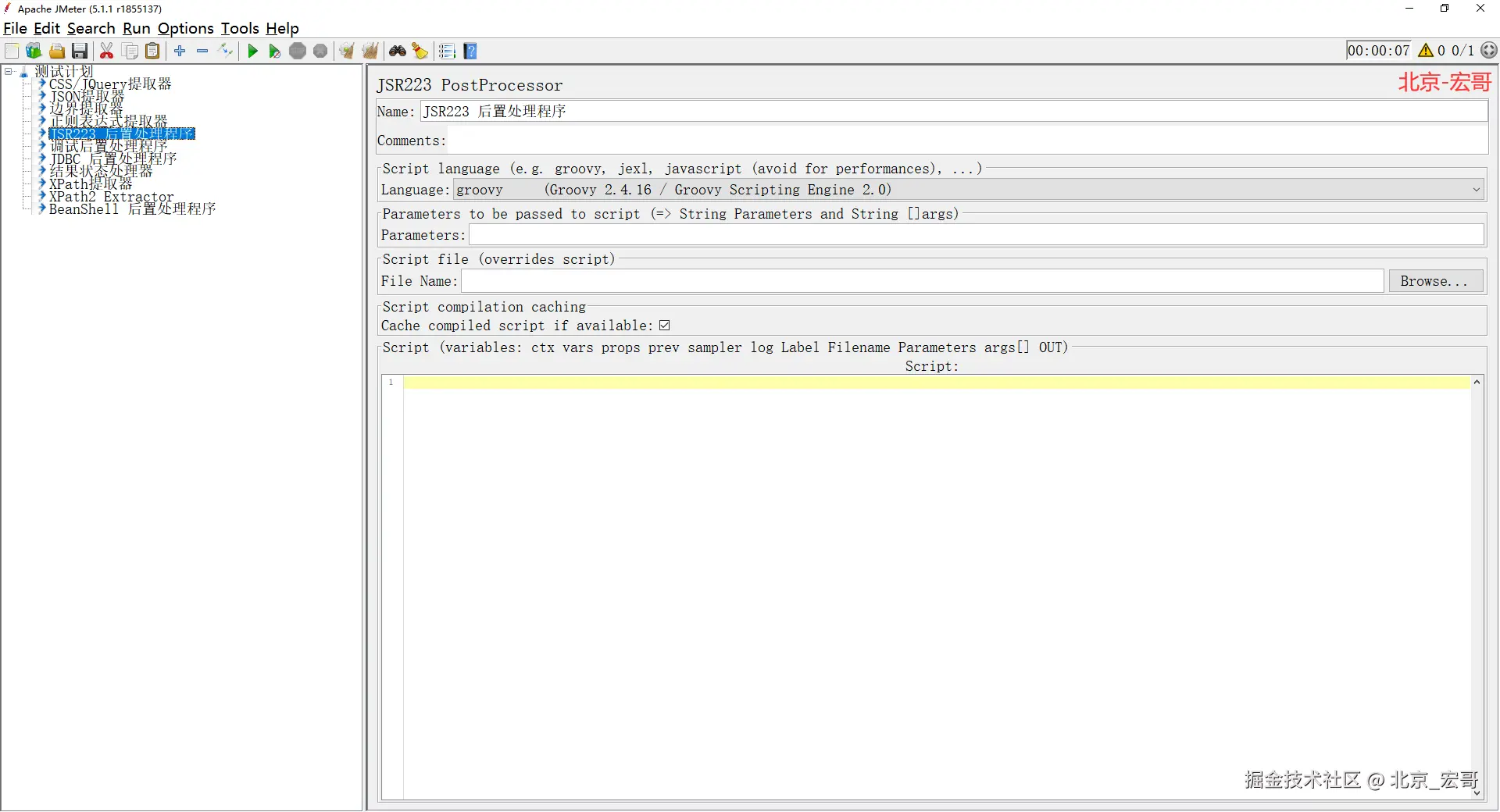Select the JDBC 后置处理程序 tree item

(x=113, y=159)
